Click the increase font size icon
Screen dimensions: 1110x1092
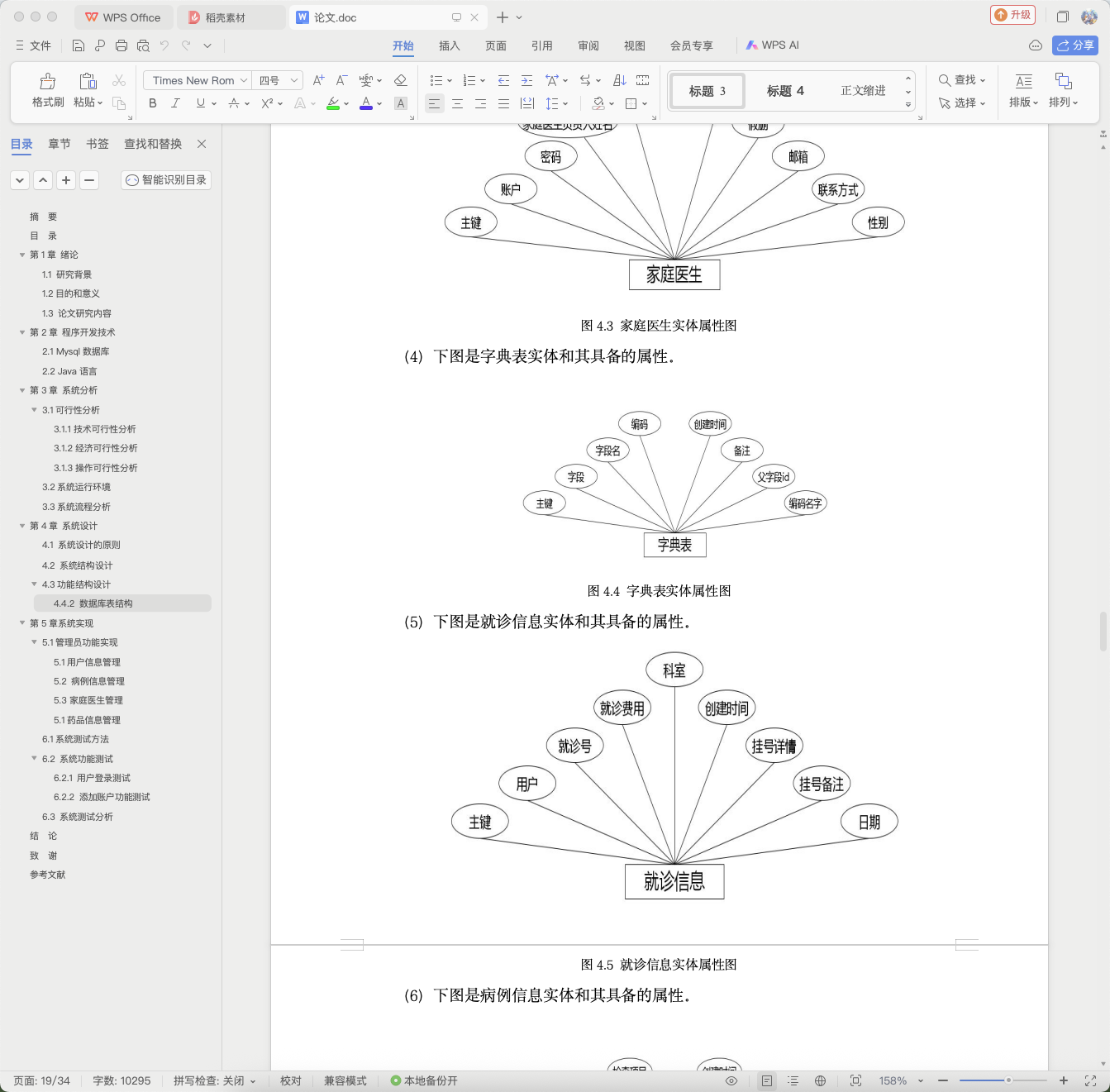(318, 80)
